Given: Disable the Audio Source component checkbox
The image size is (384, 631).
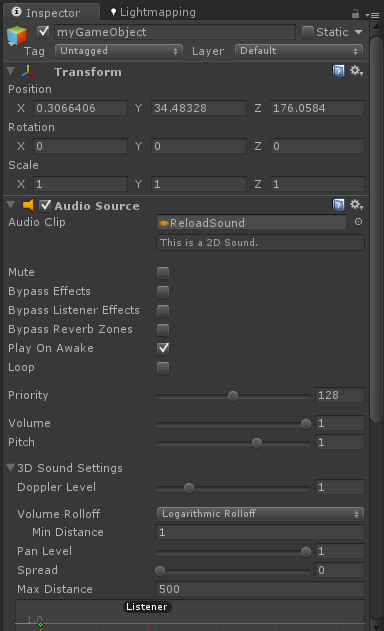Looking at the screenshot, I should [x=45, y=205].
